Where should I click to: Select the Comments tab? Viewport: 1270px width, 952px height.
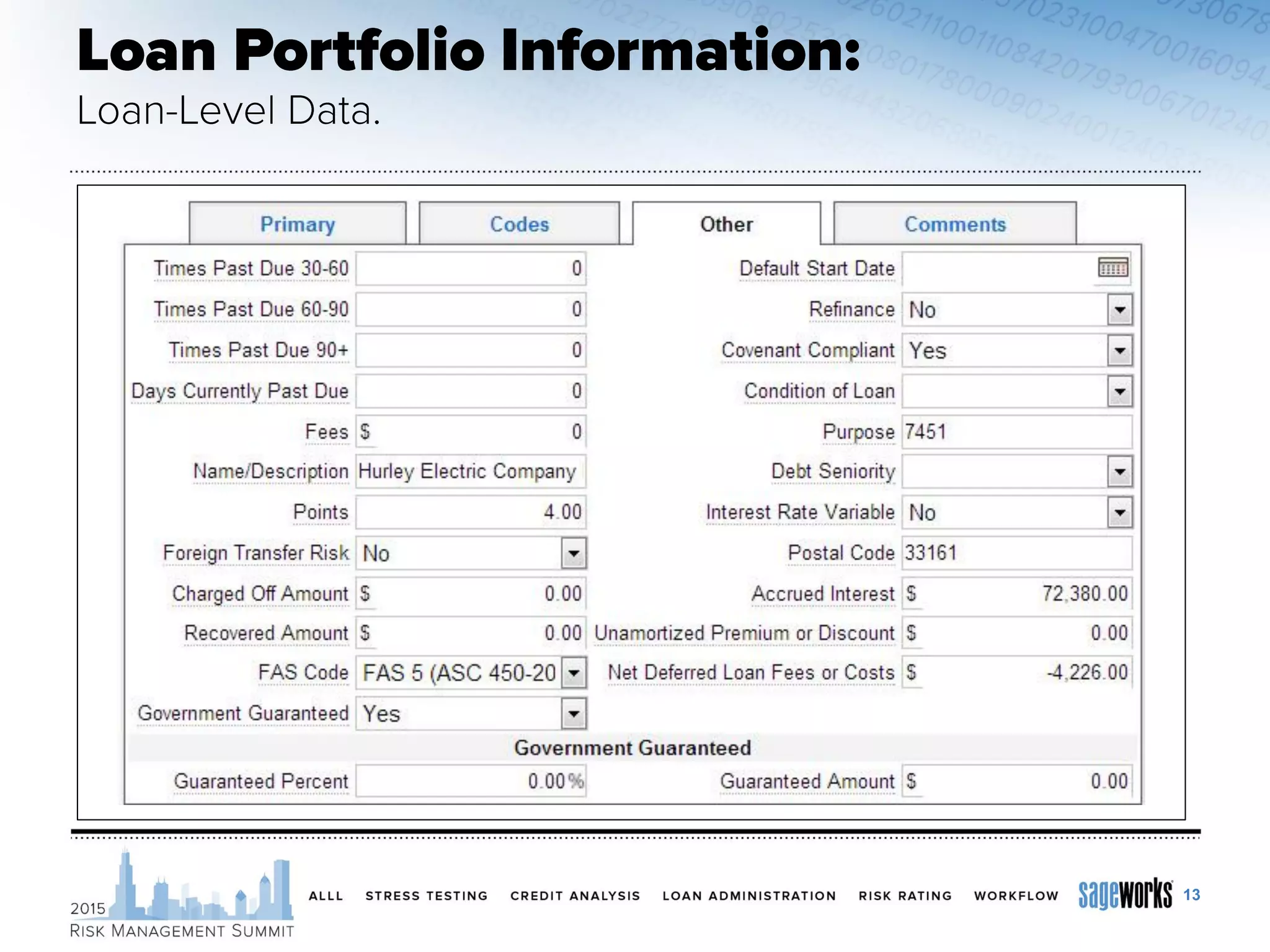tap(954, 224)
